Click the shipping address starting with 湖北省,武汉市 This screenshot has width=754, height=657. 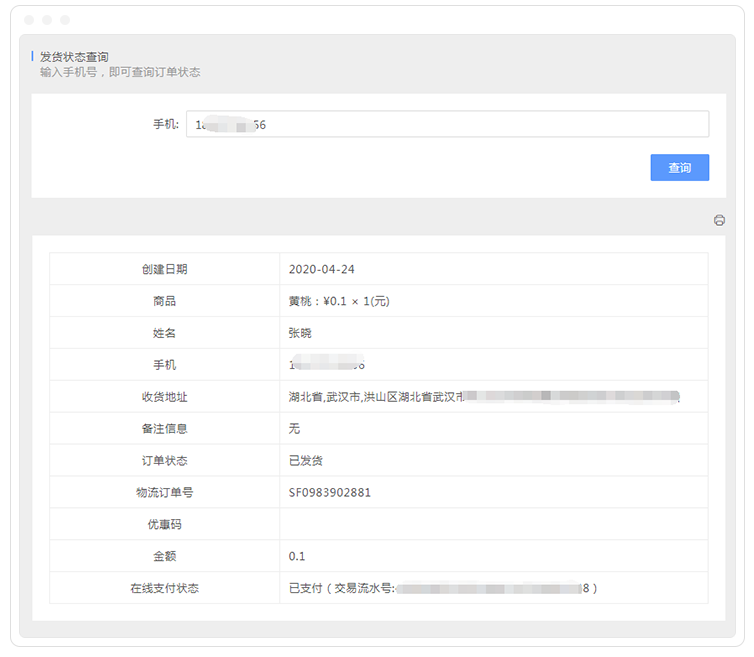[375, 397]
